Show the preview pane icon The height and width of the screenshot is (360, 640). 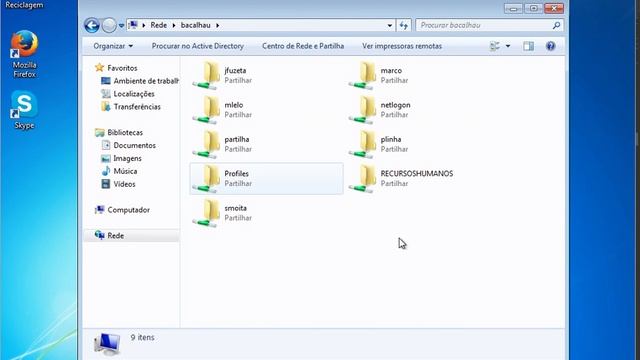click(529, 46)
